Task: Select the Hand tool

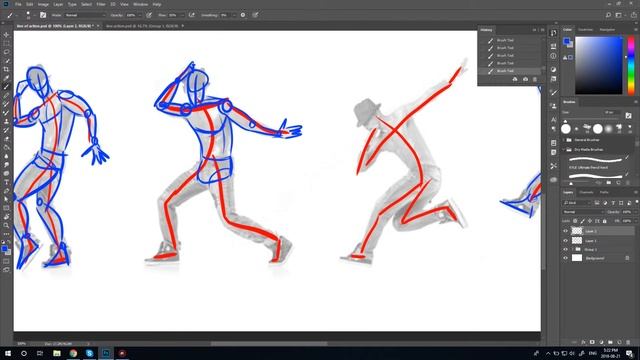Action: pos(6,217)
